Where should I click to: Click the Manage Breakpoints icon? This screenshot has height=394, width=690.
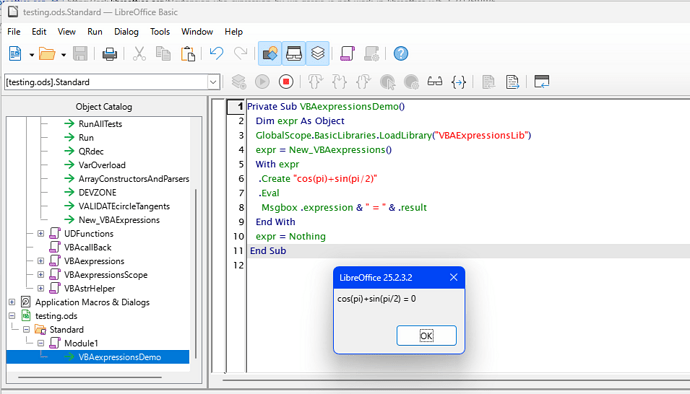(x=411, y=82)
